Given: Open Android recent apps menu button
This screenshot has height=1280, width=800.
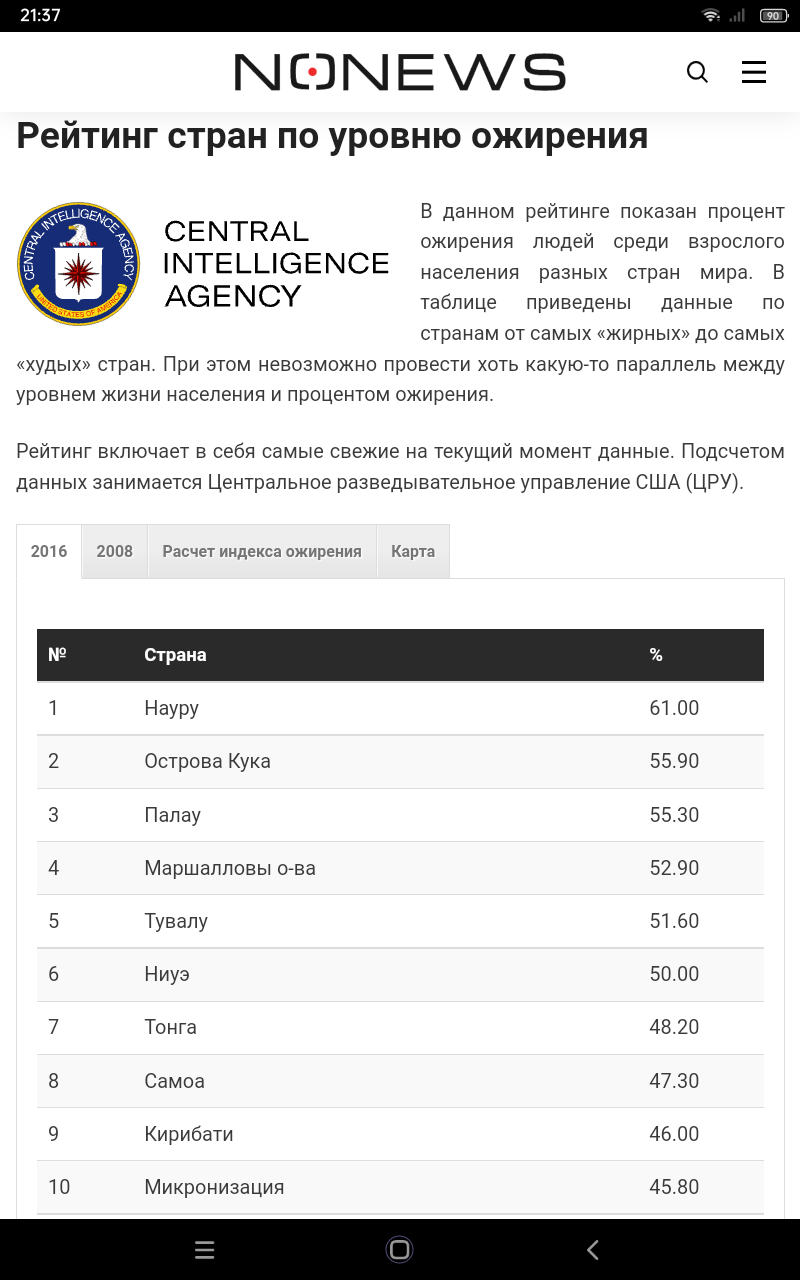Looking at the screenshot, I should point(205,1249).
